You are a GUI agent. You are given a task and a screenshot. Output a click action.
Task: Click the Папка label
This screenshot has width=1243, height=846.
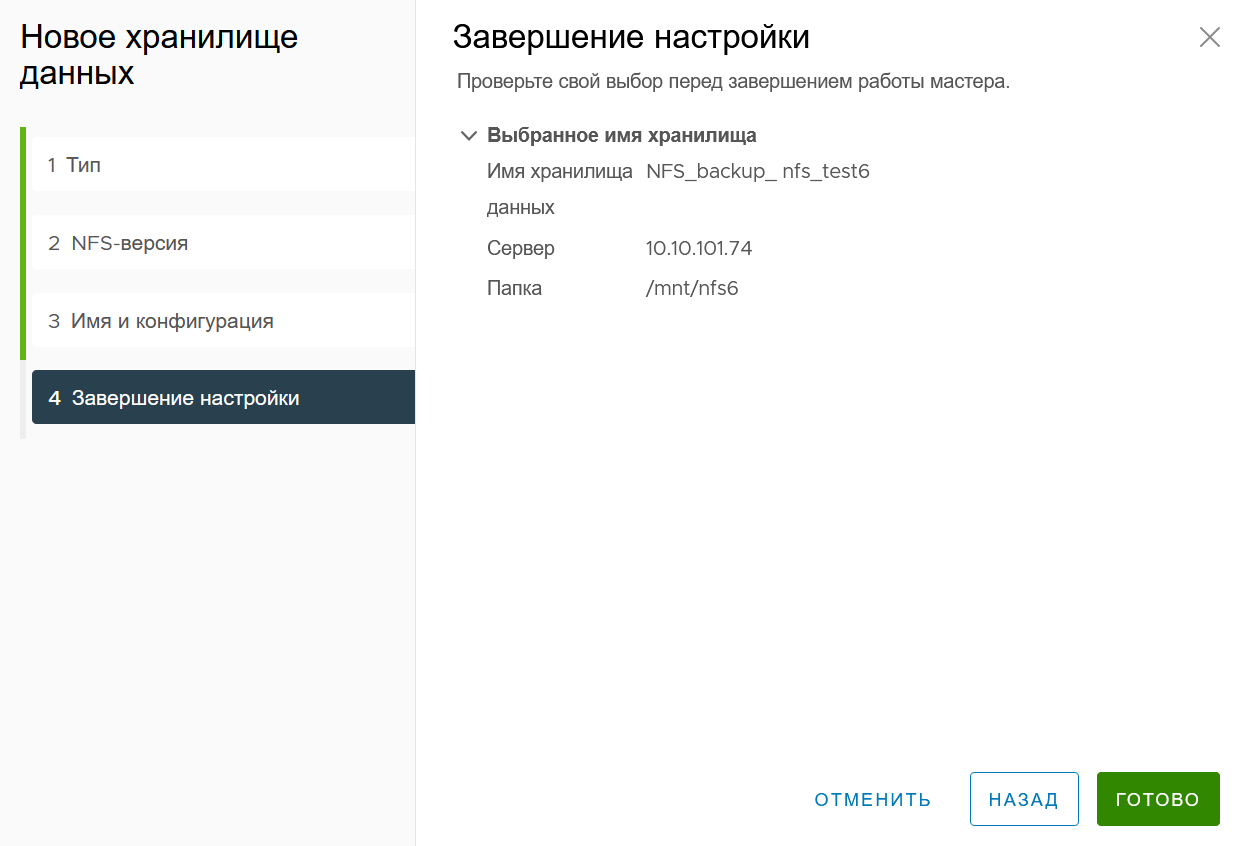coord(515,289)
